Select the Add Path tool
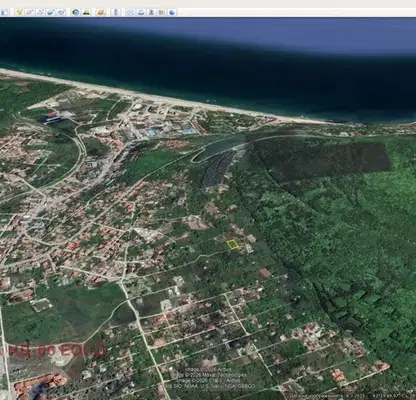The height and width of the screenshot is (400, 416). click(40, 13)
